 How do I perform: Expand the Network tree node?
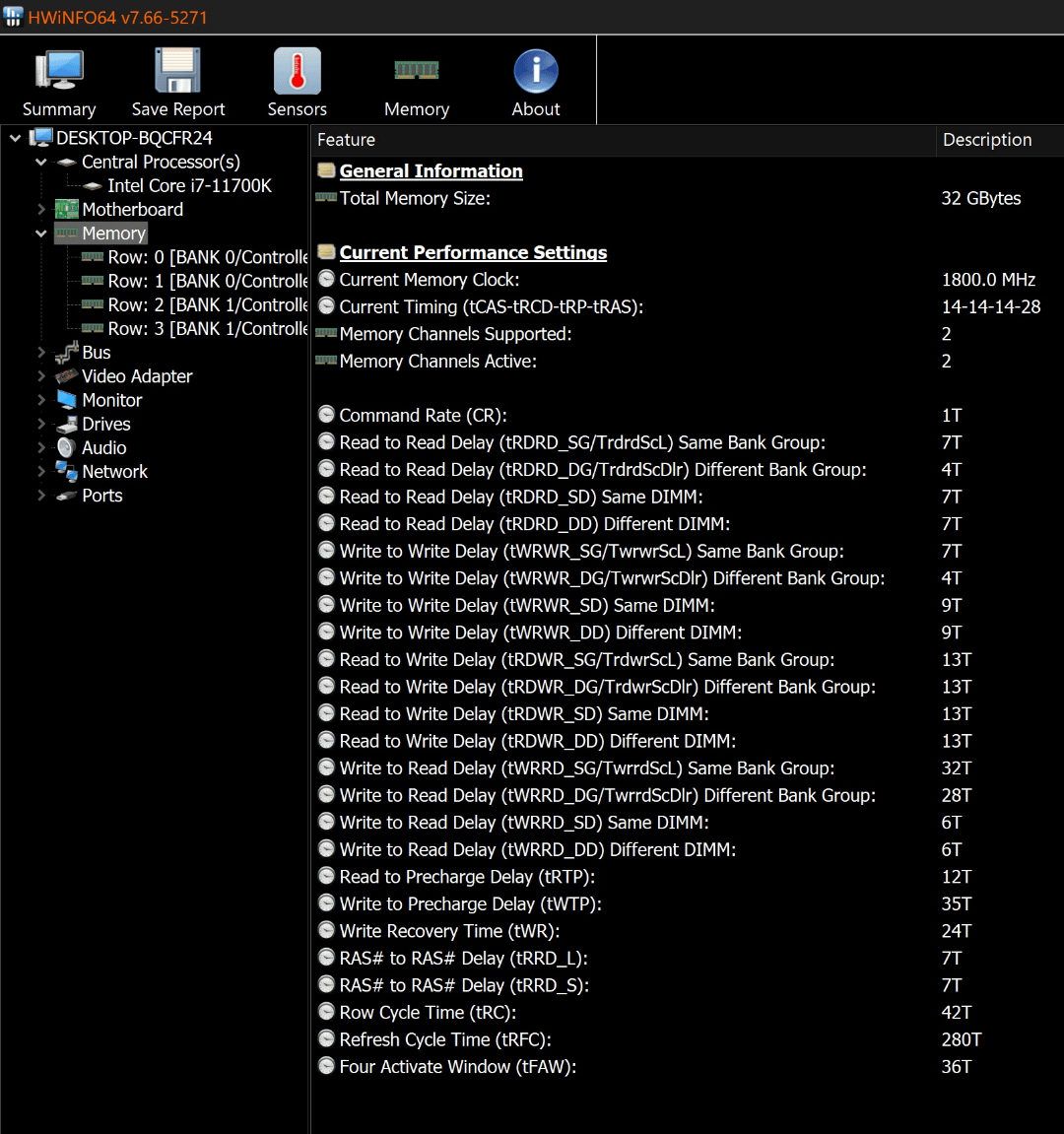click(41, 472)
